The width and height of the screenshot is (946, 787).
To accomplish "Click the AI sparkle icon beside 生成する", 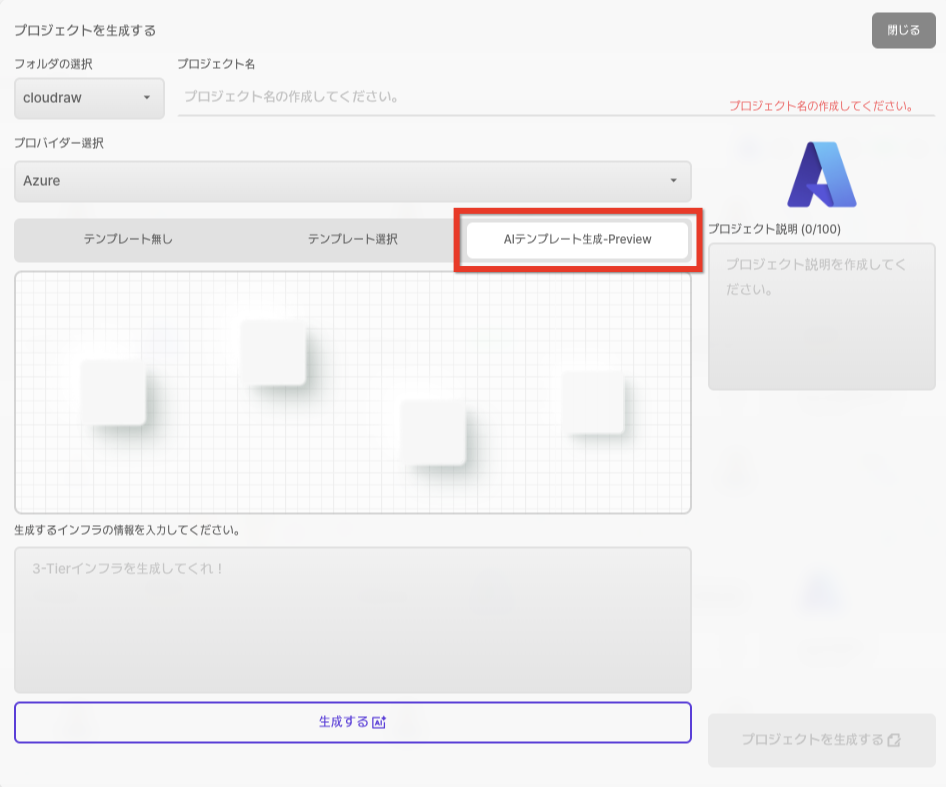I will pos(379,723).
